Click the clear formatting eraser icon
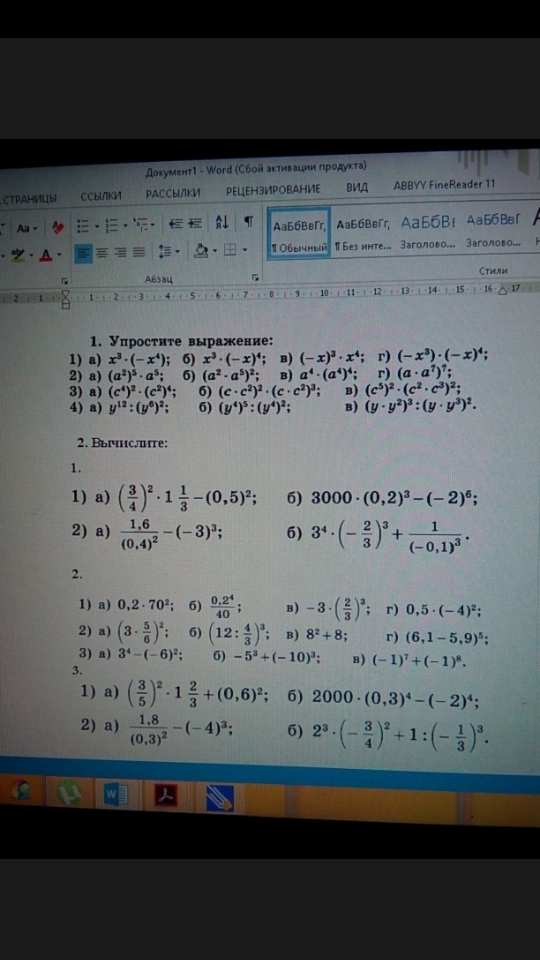 [59, 227]
